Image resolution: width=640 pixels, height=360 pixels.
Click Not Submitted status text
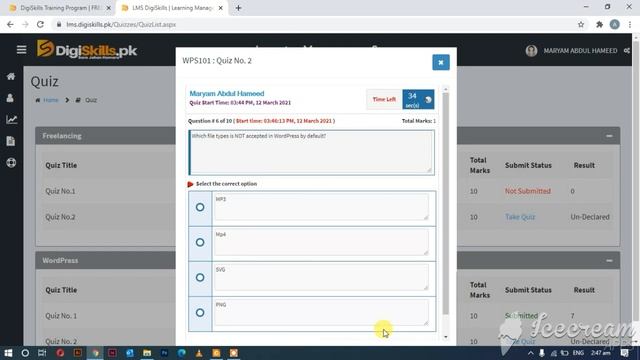coord(527,191)
